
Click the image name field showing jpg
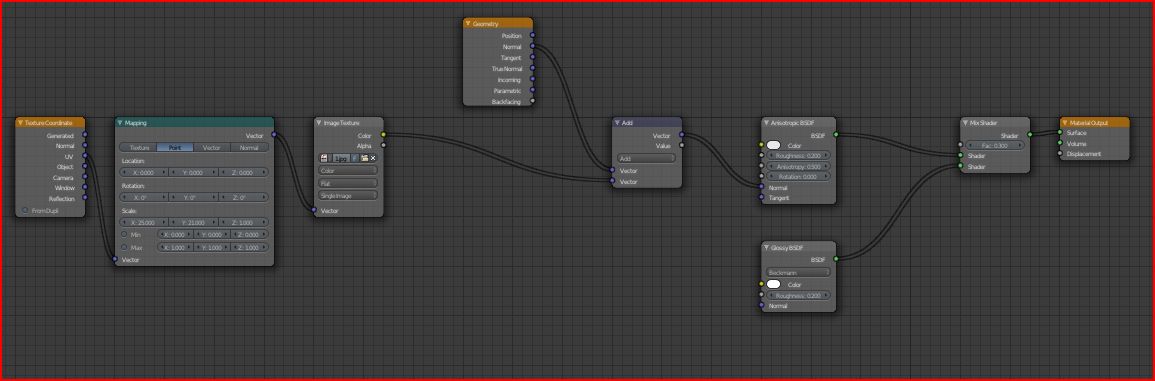340,158
